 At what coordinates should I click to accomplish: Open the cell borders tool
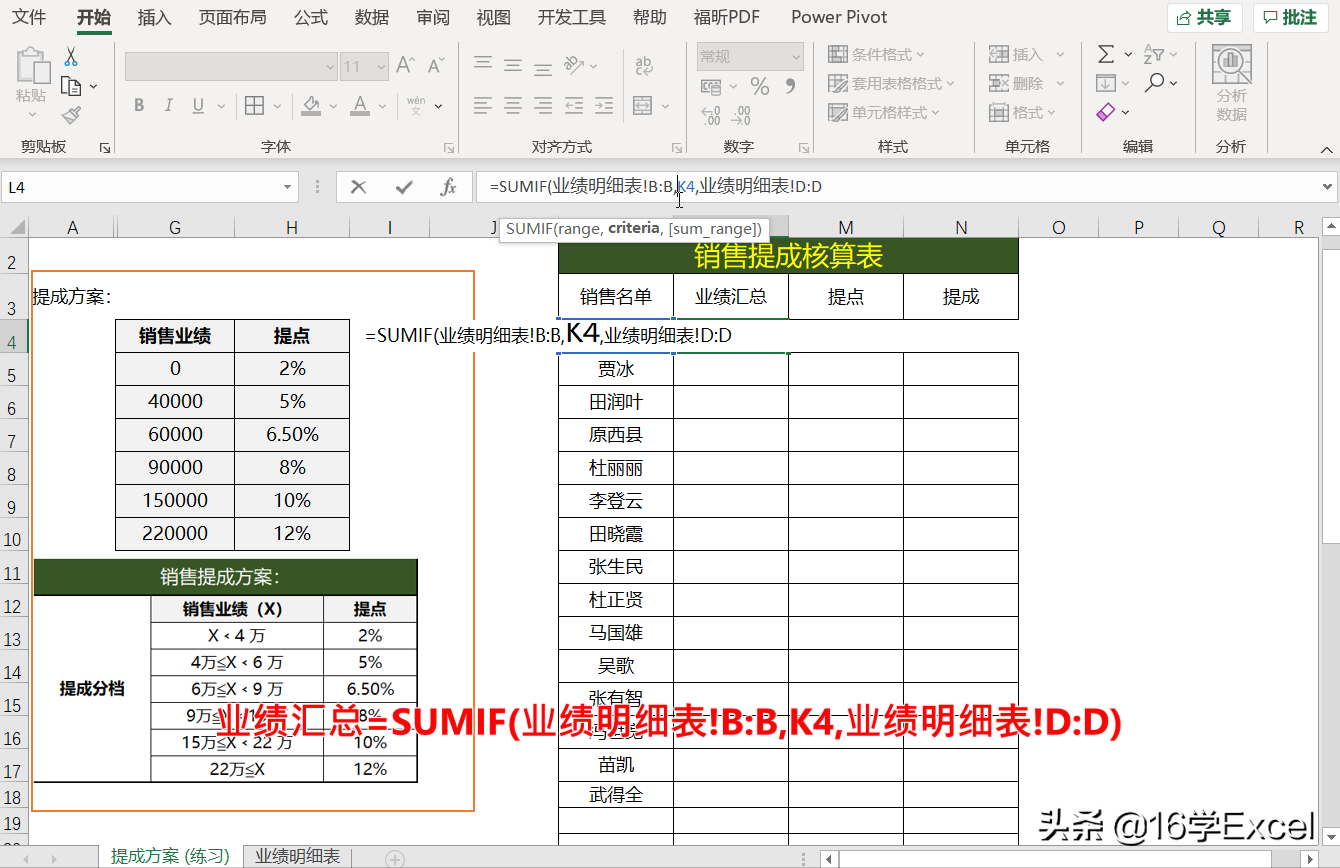pos(254,105)
